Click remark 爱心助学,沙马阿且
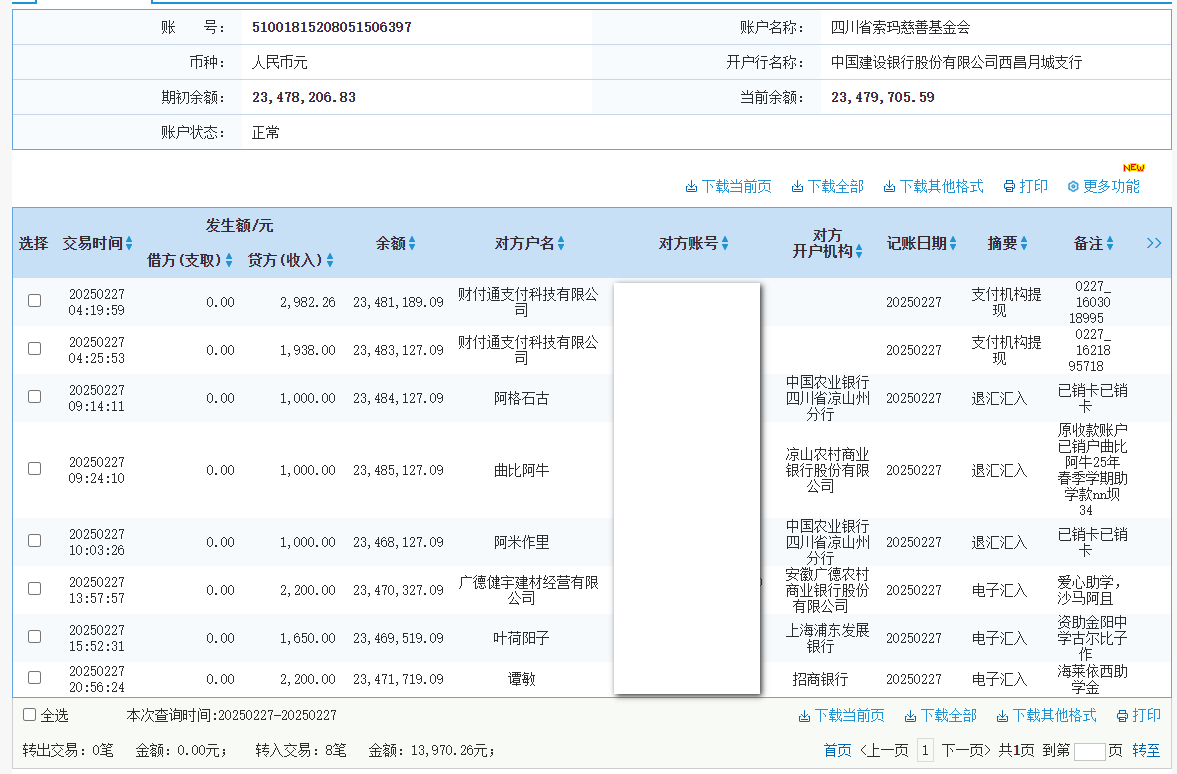 1088,590
